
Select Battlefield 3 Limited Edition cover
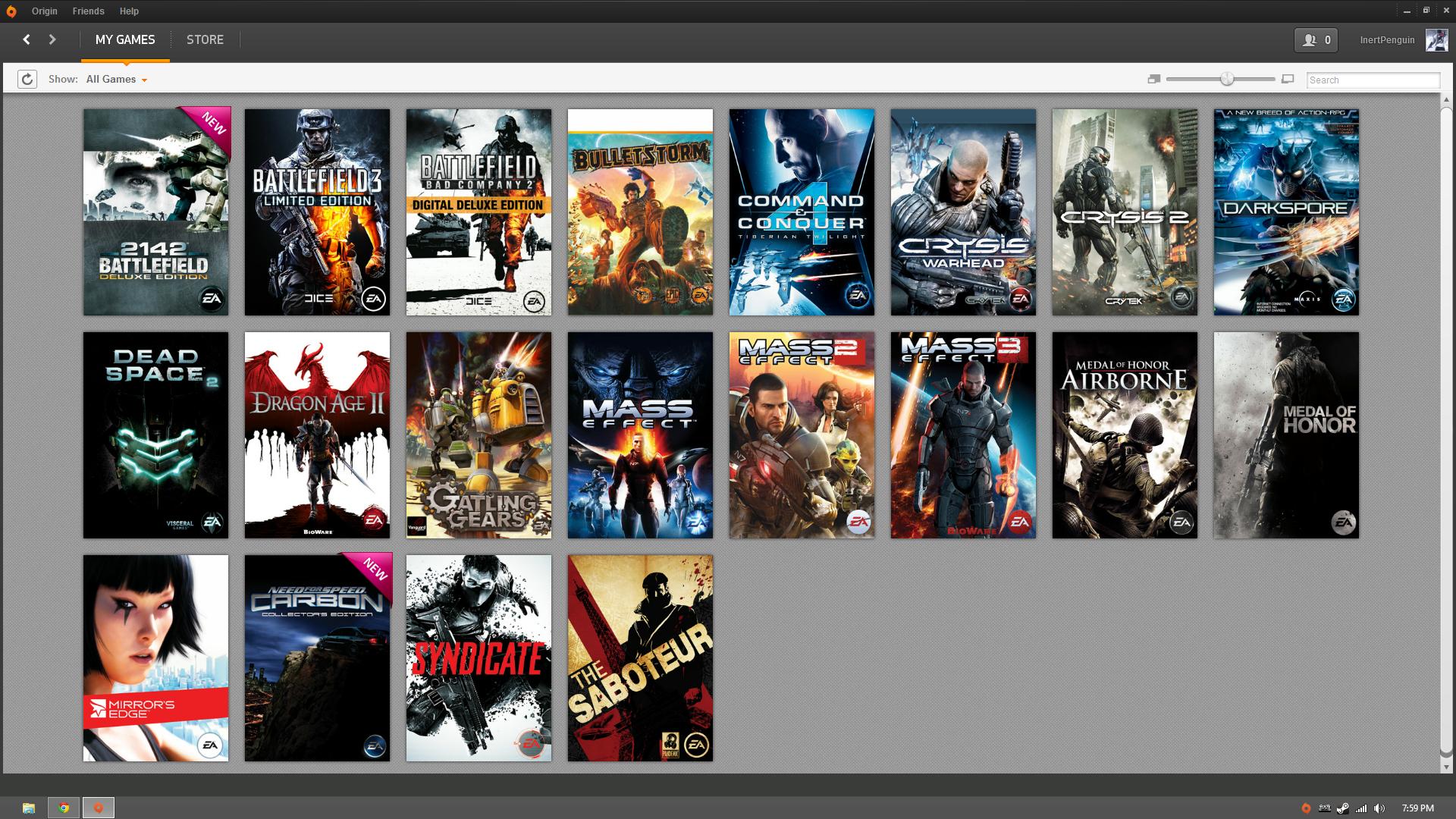coord(317,212)
